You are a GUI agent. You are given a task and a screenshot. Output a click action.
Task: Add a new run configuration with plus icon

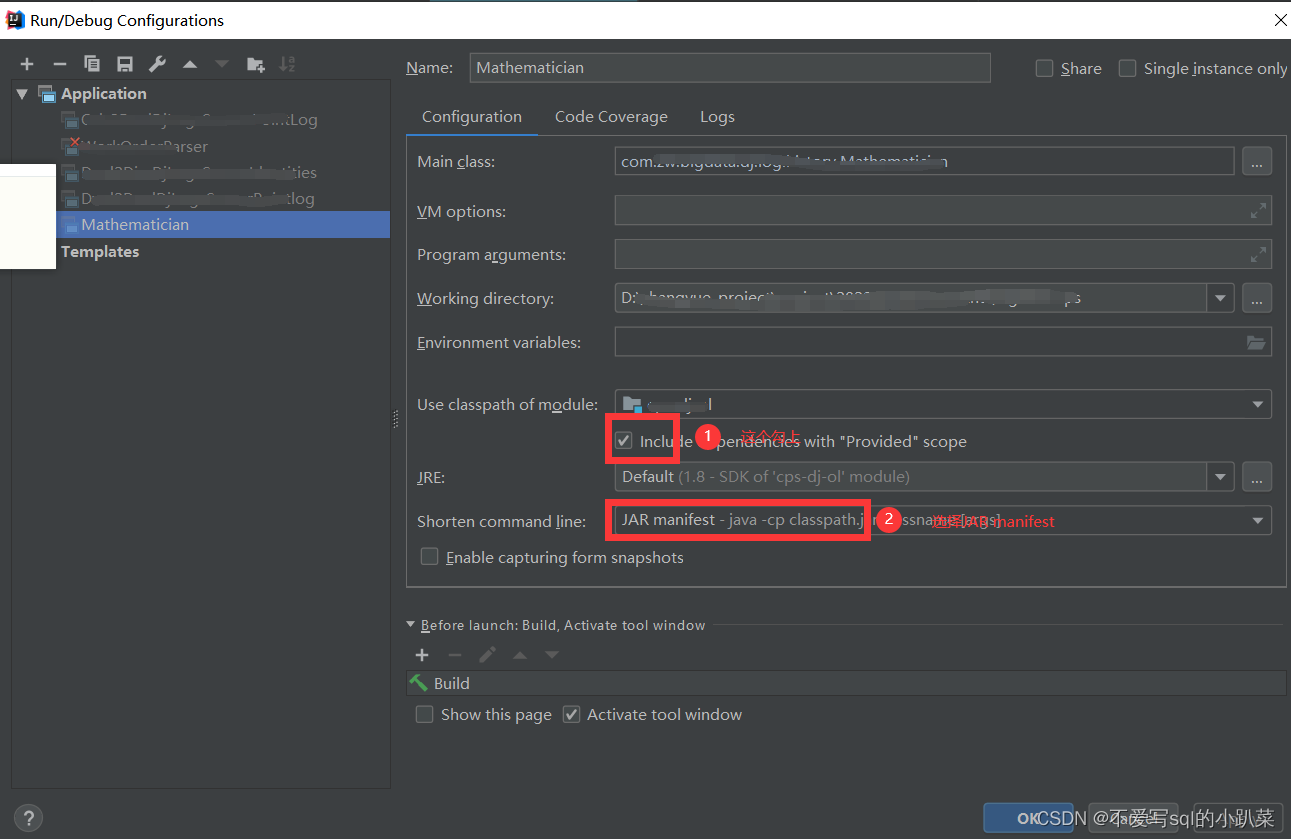pyautogui.click(x=27, y=63)
